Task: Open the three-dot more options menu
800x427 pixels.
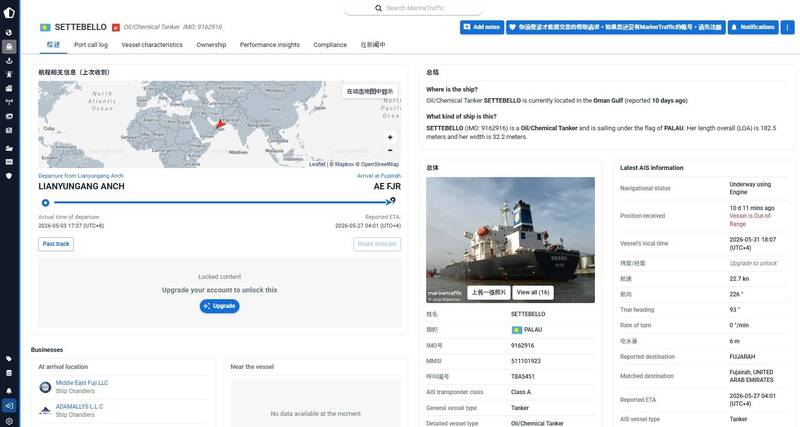Action: pyautogui.click(x=787, y=27)
